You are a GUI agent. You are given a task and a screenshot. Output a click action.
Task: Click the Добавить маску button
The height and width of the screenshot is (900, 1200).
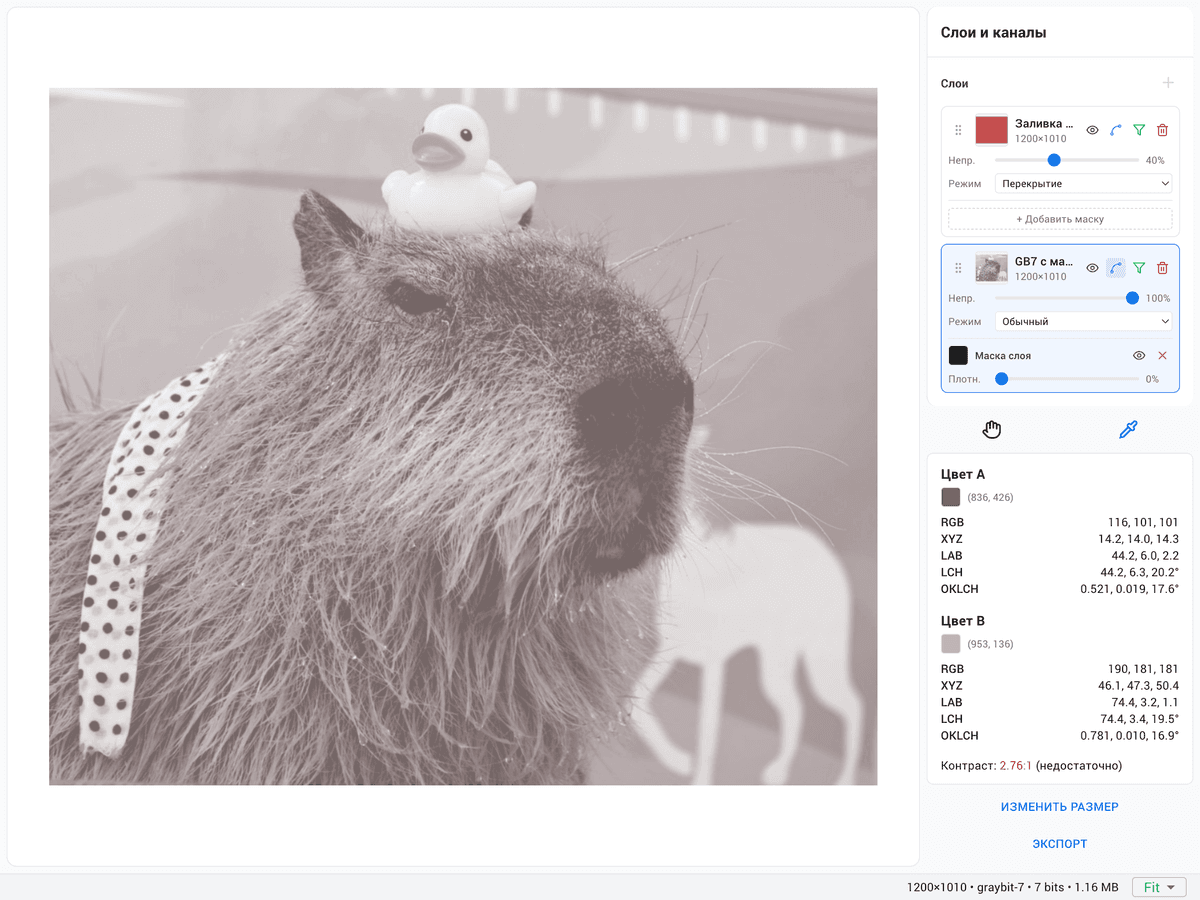[1060, 219]
